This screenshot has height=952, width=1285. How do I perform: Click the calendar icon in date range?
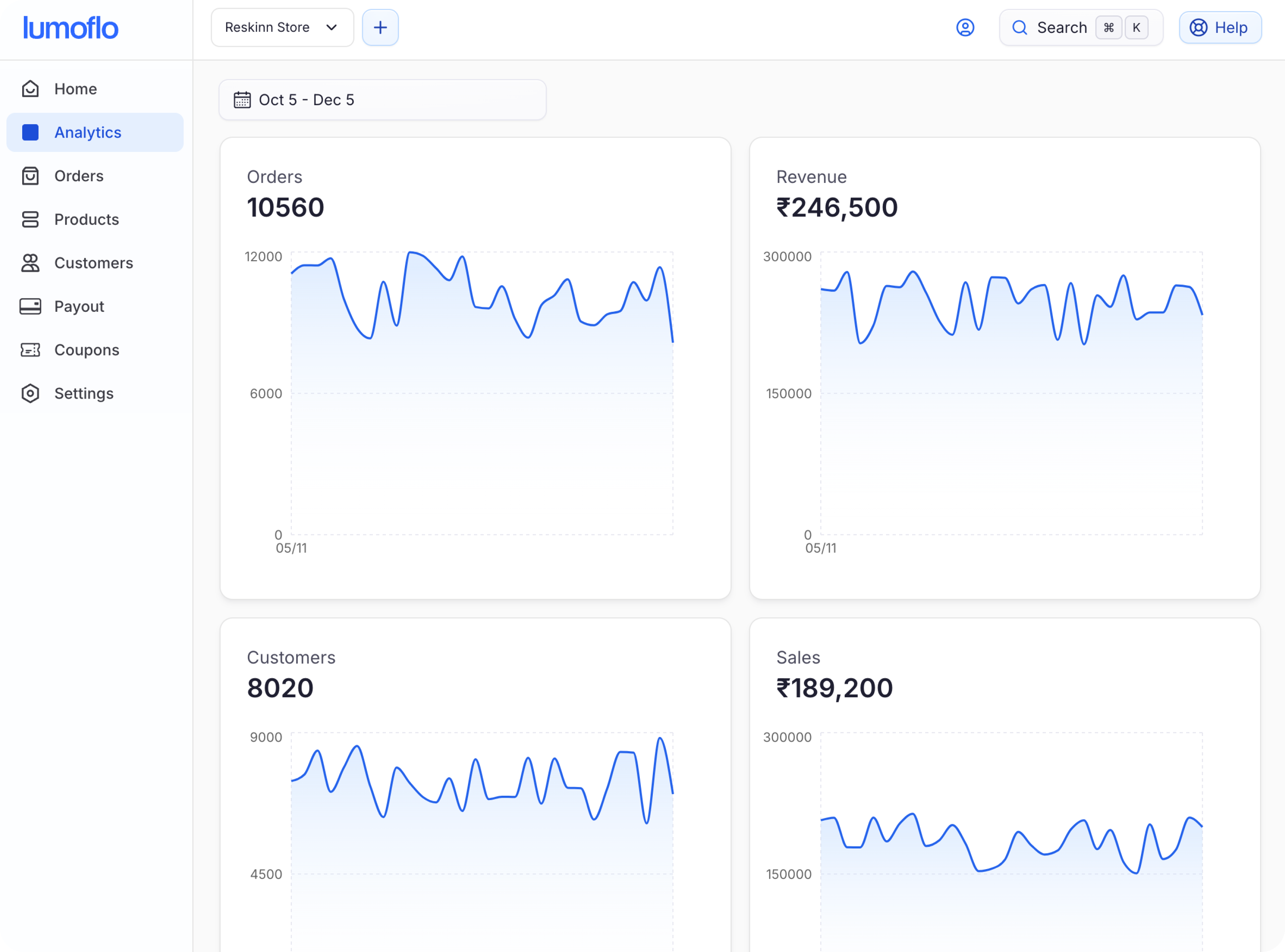[242, 100]
